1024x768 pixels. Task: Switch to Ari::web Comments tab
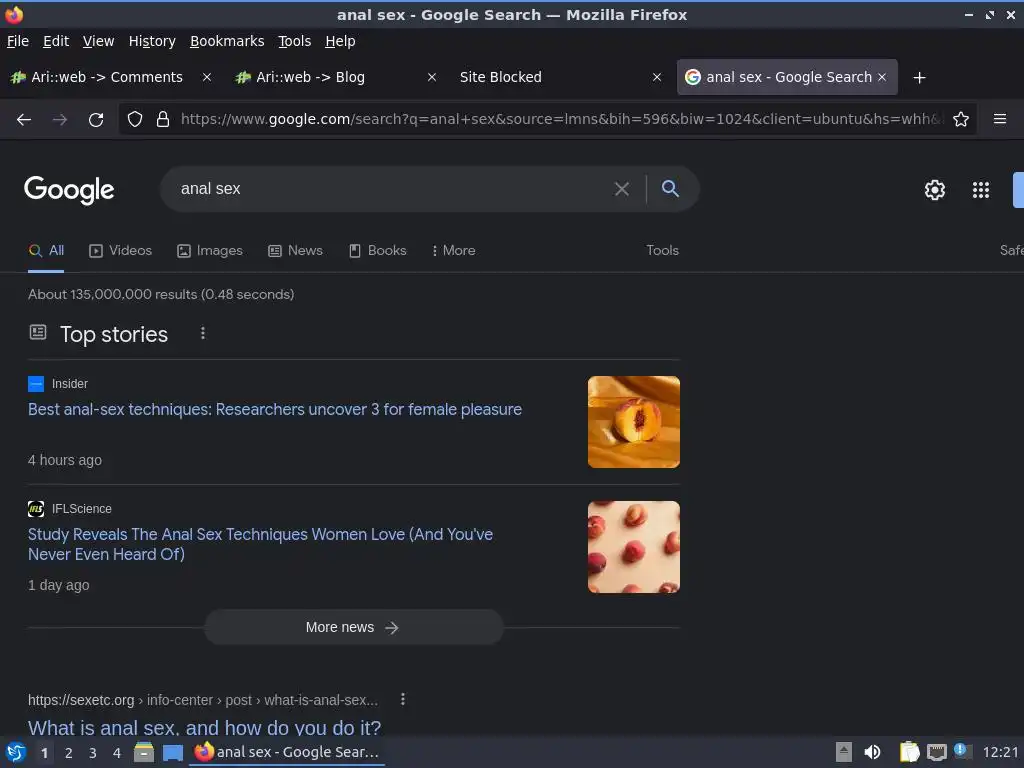[x=107, y=77]
